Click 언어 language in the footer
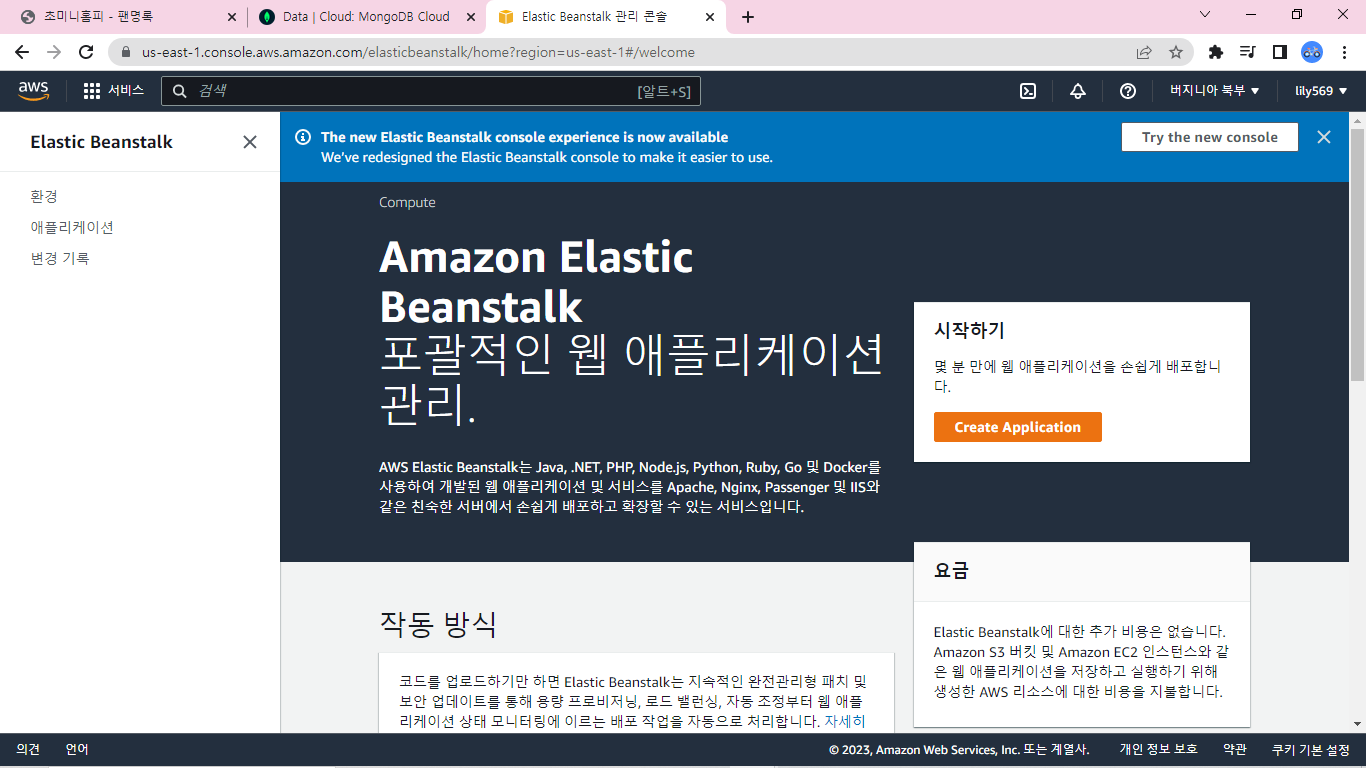 [x=77, y=749]
